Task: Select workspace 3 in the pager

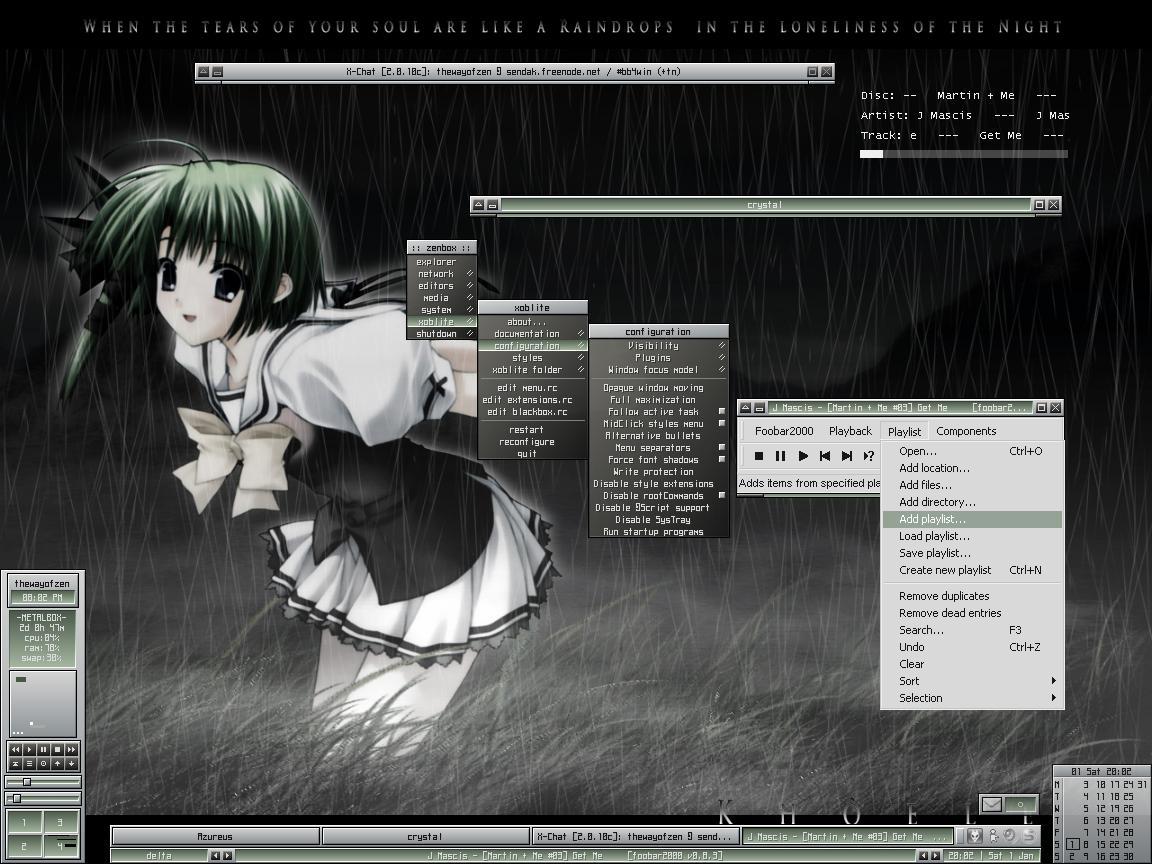Action: pos(61,821)
